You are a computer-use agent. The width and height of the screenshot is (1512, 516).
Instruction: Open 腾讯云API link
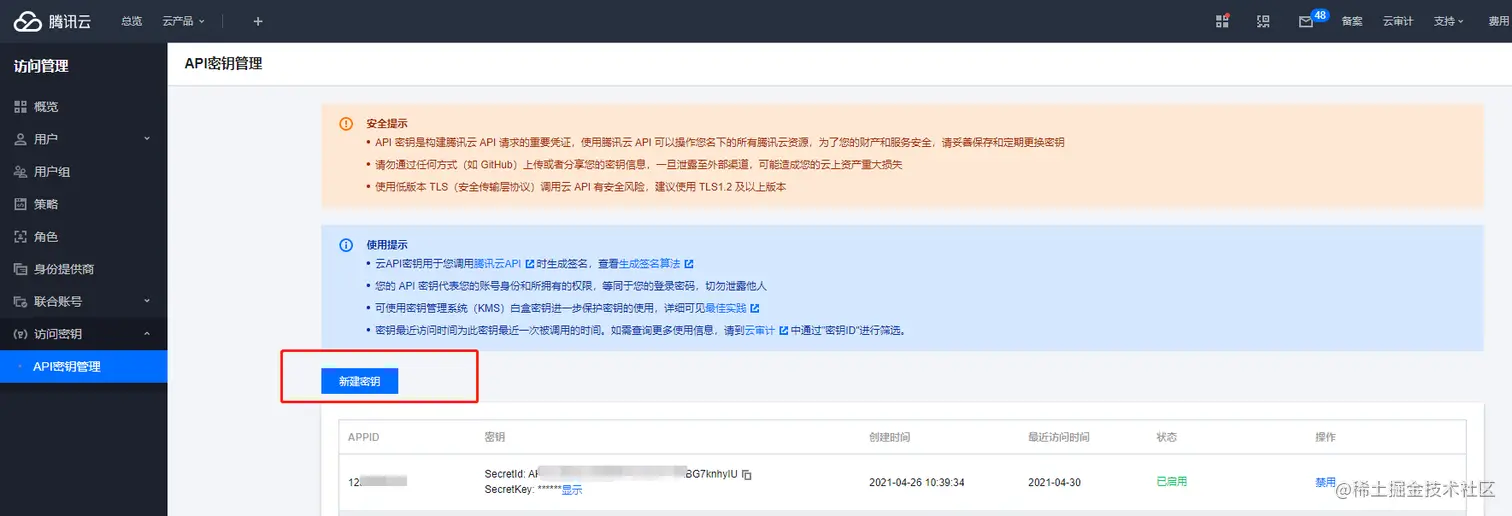click(x=498, y=264)
